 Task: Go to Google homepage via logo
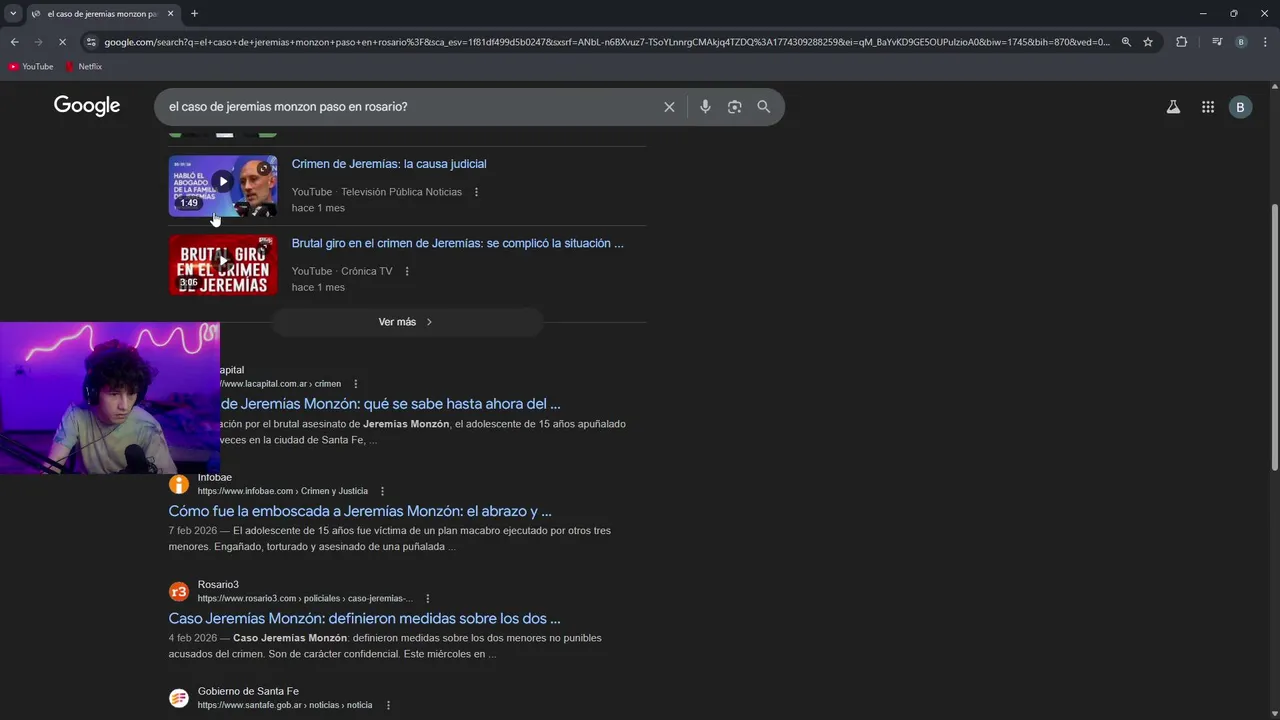87,106
